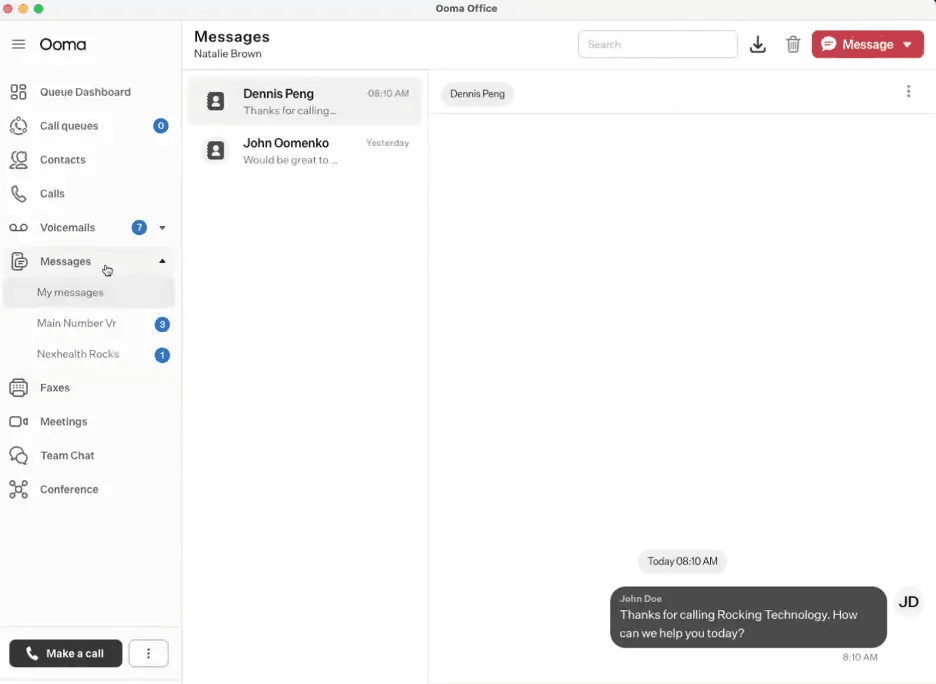Open the Main Number Vr messages
The width and height of the screenshot is (936, 684).
tap(76, 323)
